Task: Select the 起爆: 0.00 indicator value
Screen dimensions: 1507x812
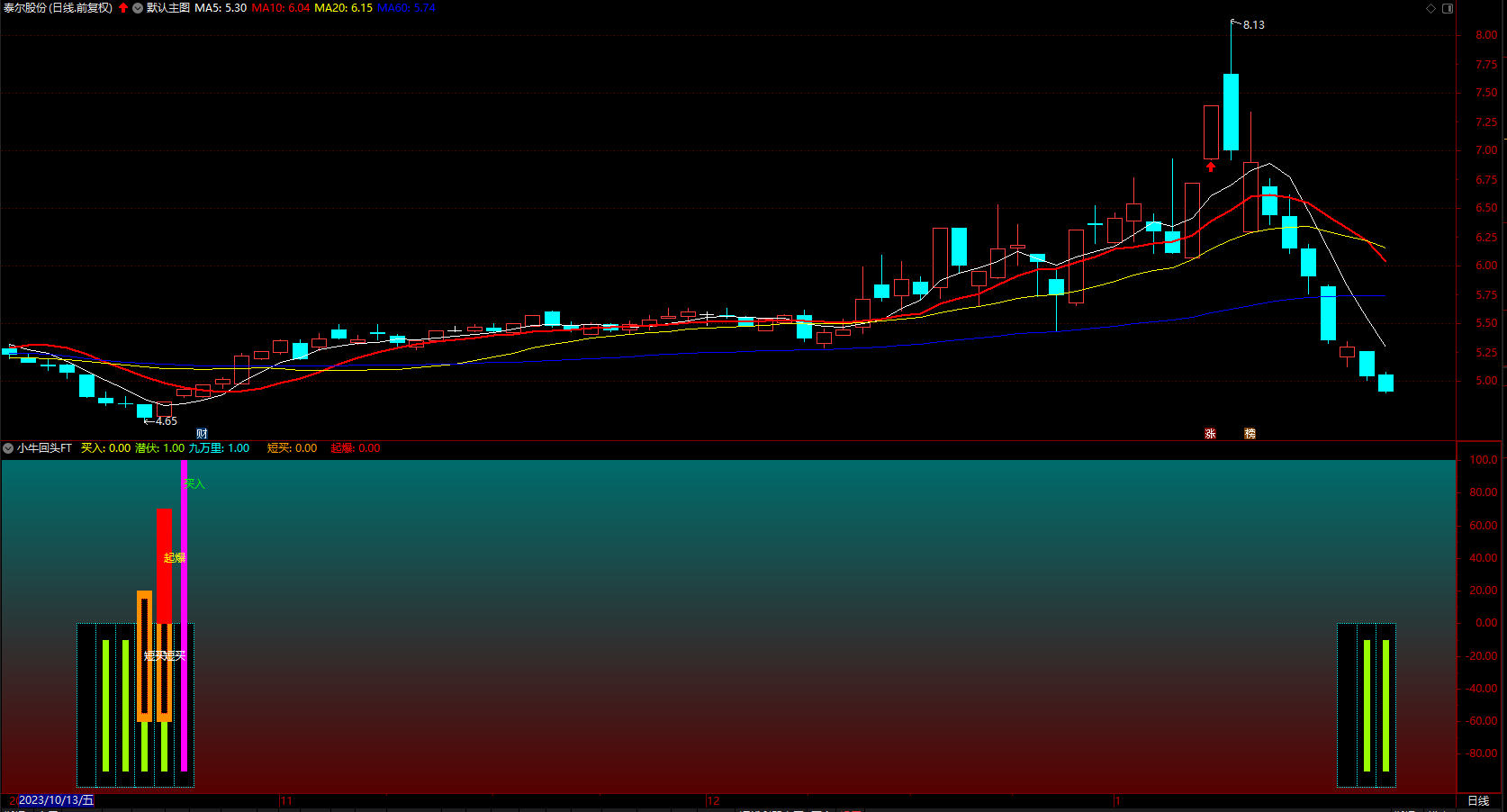Action: [x=355, y=448]
